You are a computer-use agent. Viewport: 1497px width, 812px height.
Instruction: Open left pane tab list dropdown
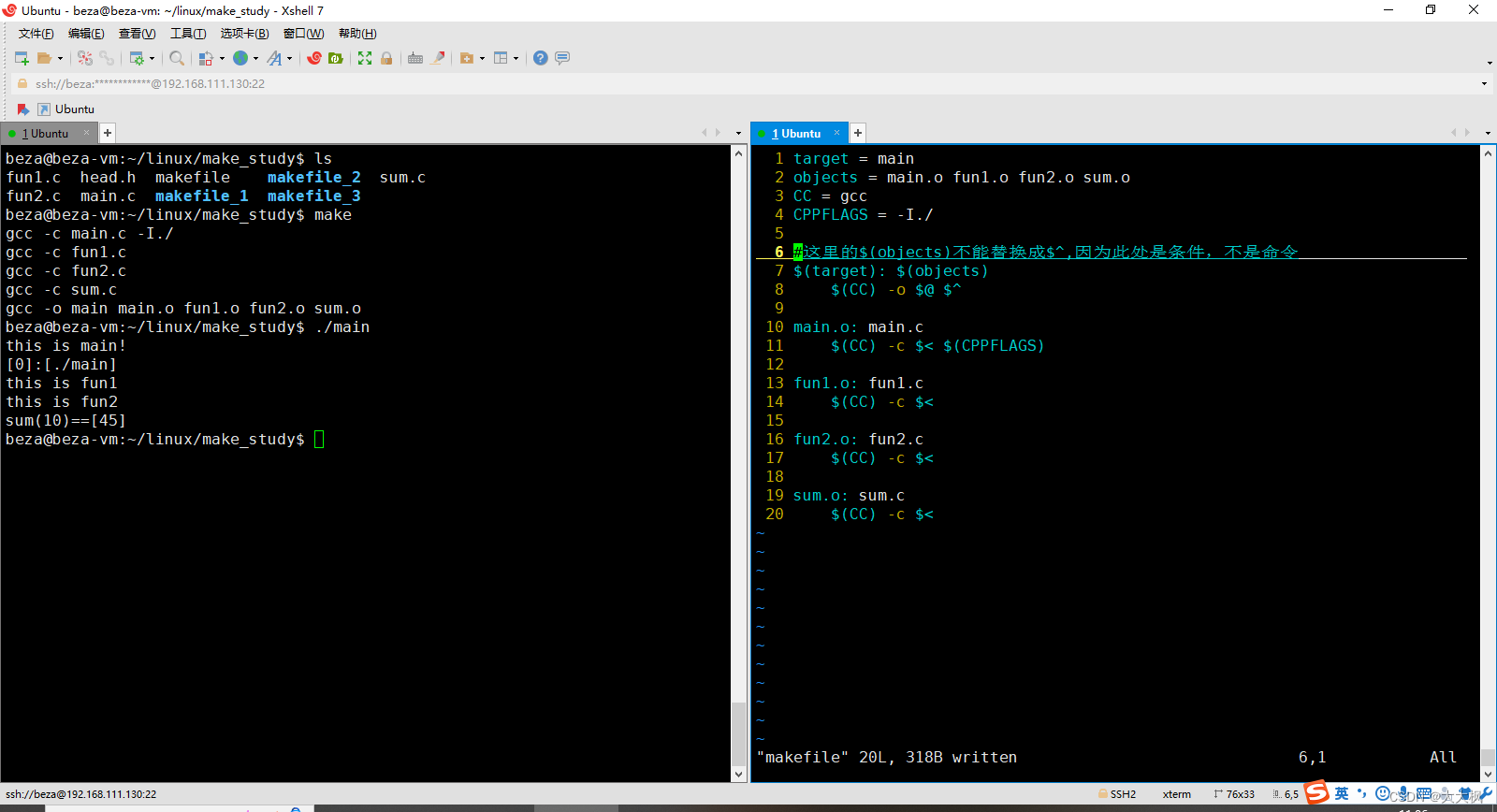[738, 133]
